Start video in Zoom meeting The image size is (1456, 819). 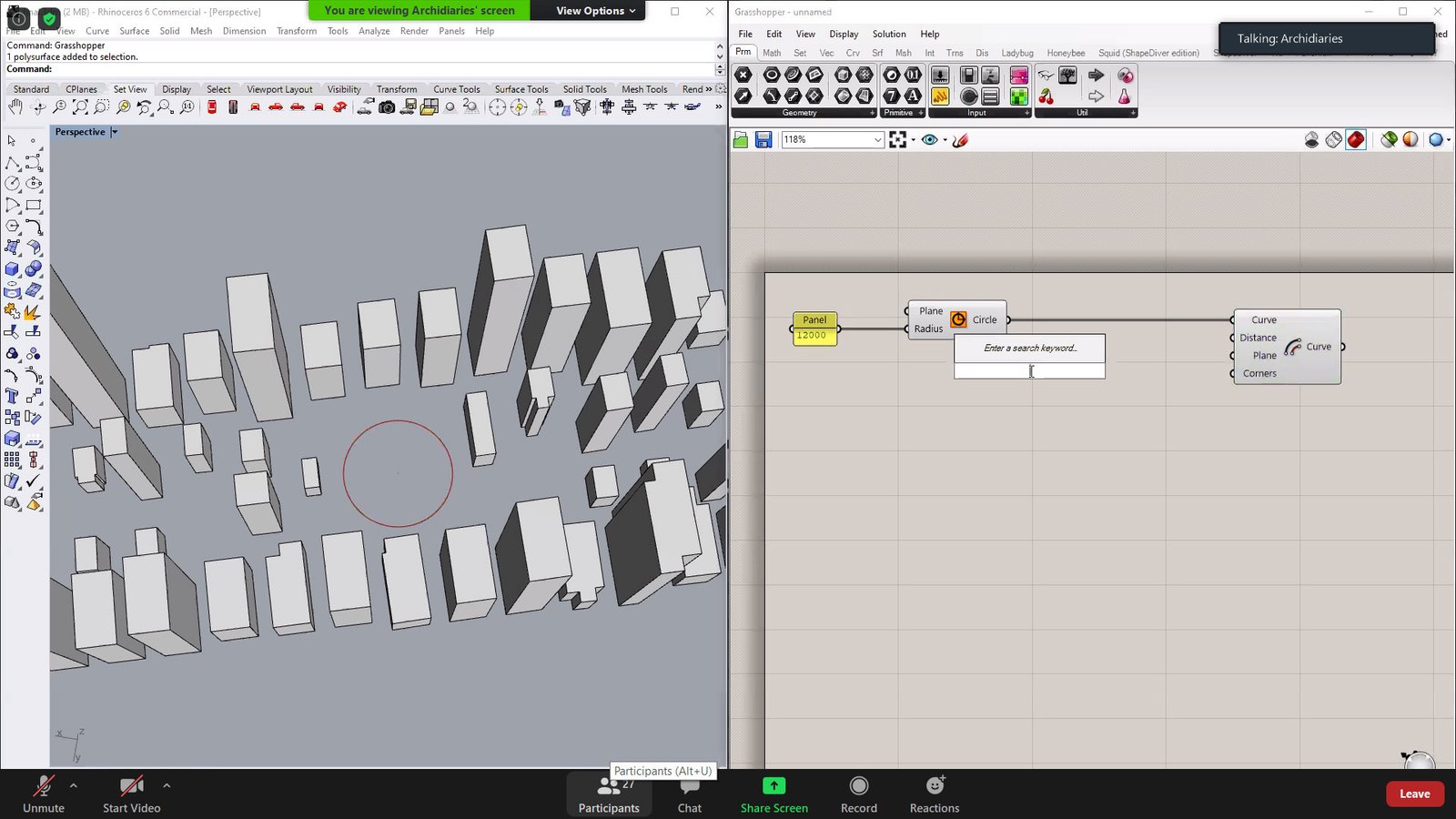point(131,794)
